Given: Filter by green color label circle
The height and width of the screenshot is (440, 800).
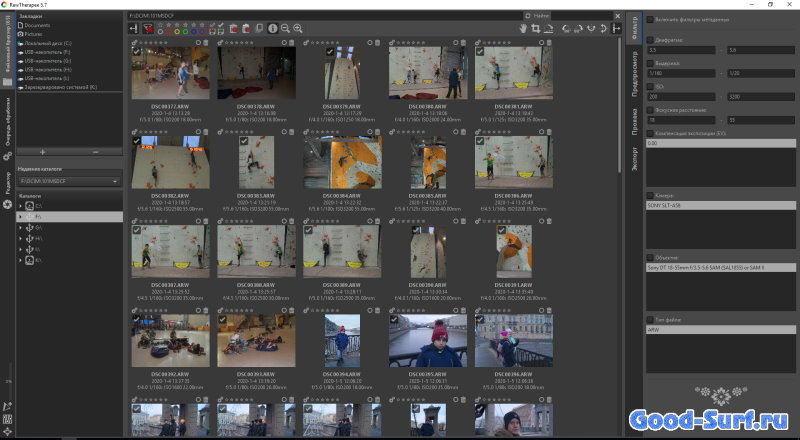Looking at the screenshot, I should [186, 32].
